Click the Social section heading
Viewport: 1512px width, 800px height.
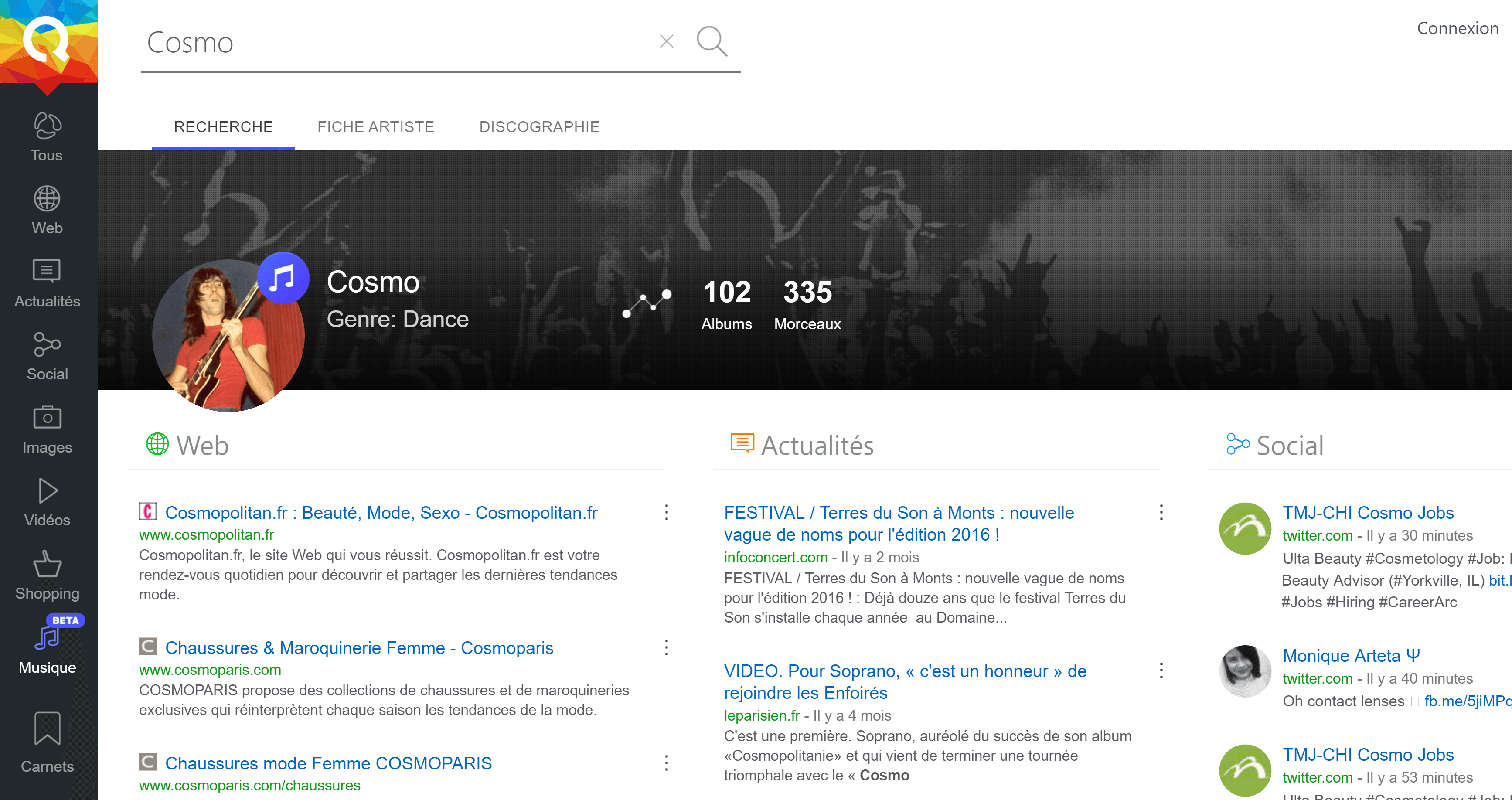click(1290, 446)
